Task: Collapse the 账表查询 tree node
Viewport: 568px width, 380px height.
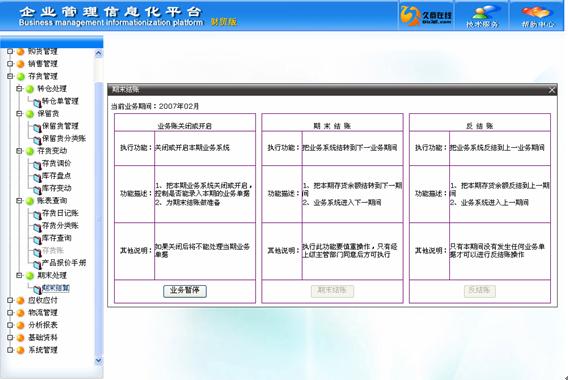Action: point(20,200)
